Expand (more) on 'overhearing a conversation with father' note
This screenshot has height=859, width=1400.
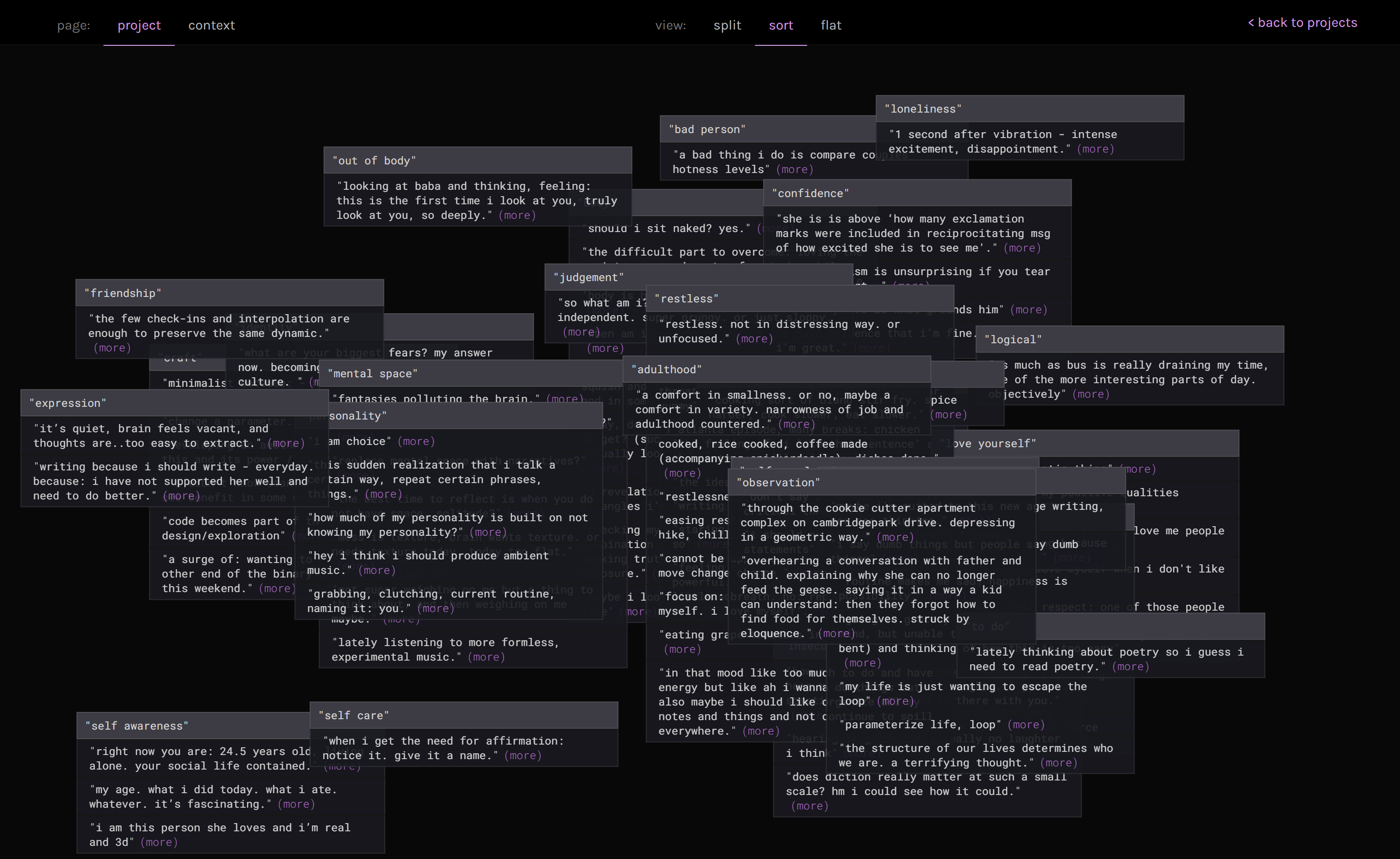click(836, 633)
